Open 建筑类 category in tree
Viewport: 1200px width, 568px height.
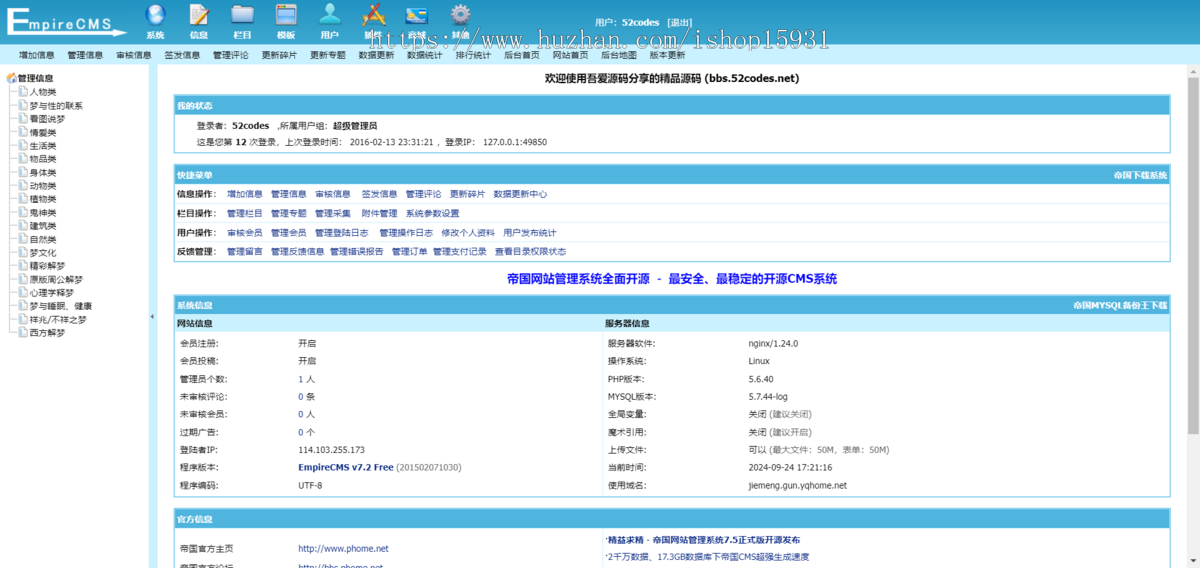[x=43, y=225]
